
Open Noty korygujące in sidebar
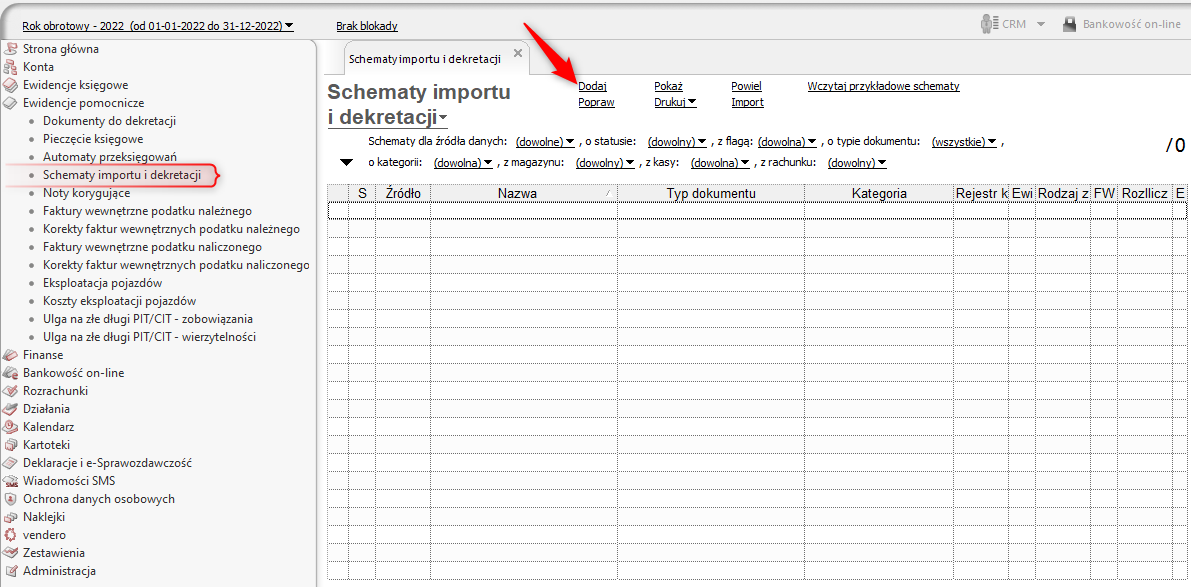(x=87, y=193)
